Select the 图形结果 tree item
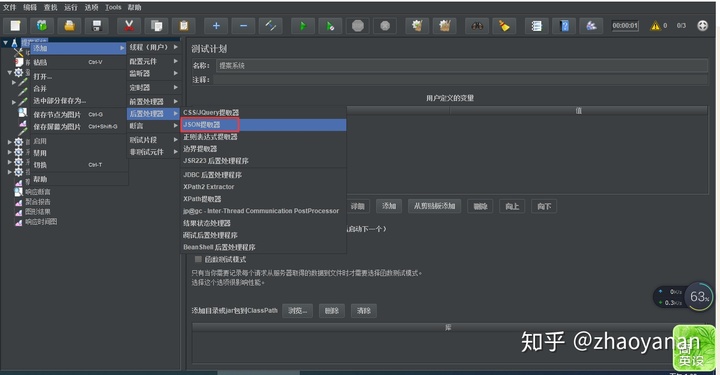Screen dimensions: 720x375 (x=38, y=212)
